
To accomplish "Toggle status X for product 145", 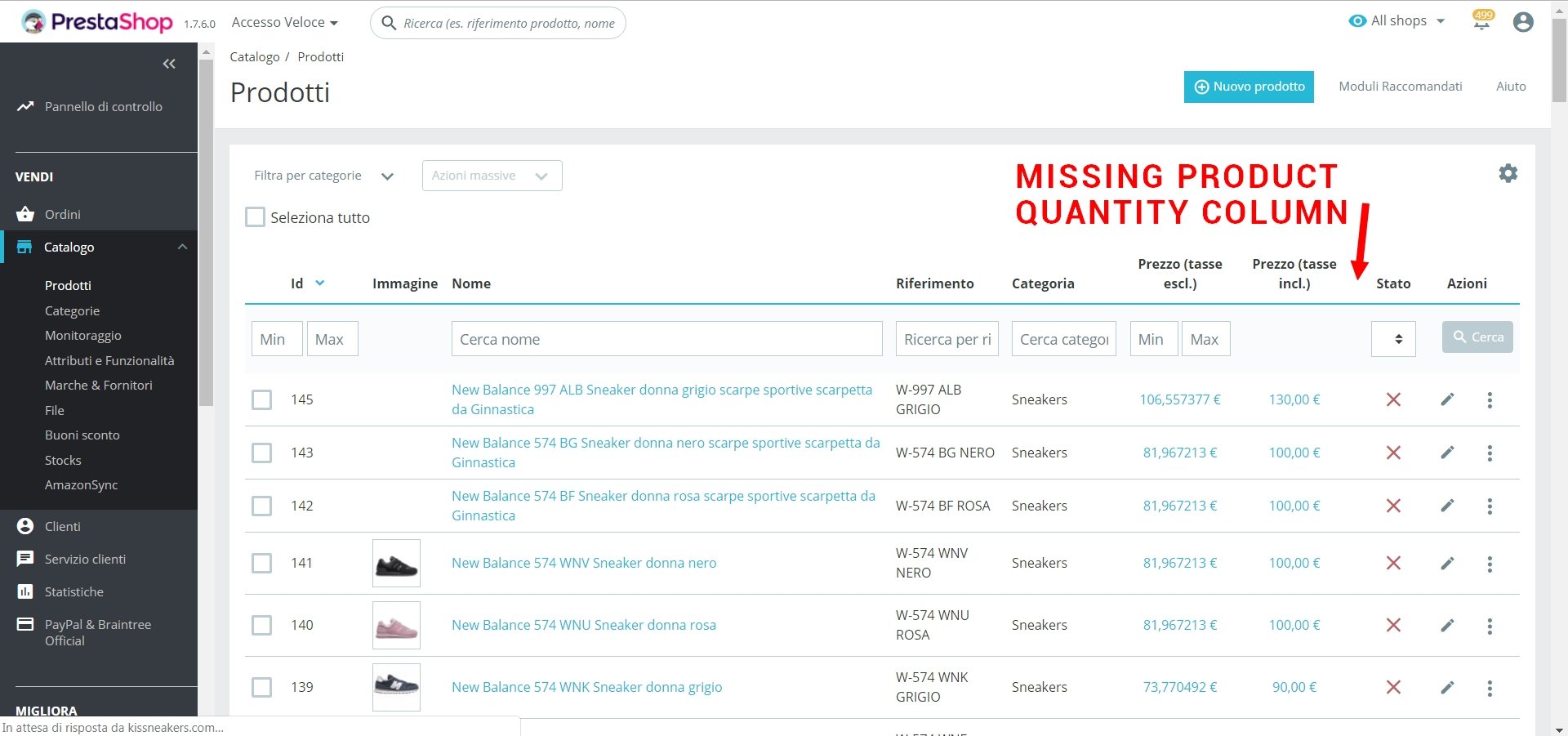I will point(1393,399).
